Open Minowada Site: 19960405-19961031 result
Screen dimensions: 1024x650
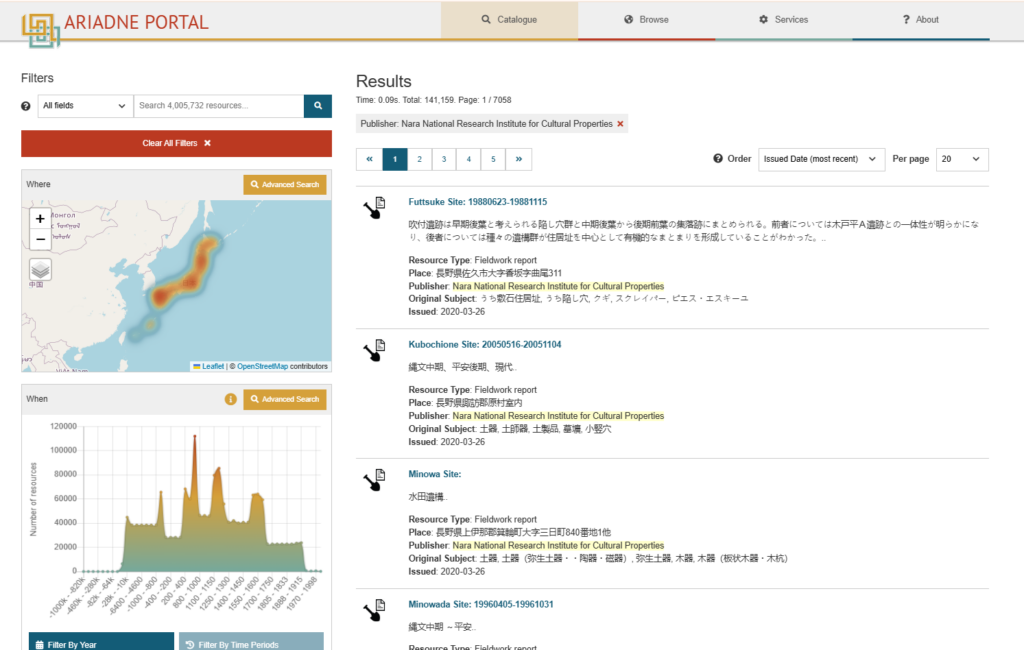[x=481, y=604]
